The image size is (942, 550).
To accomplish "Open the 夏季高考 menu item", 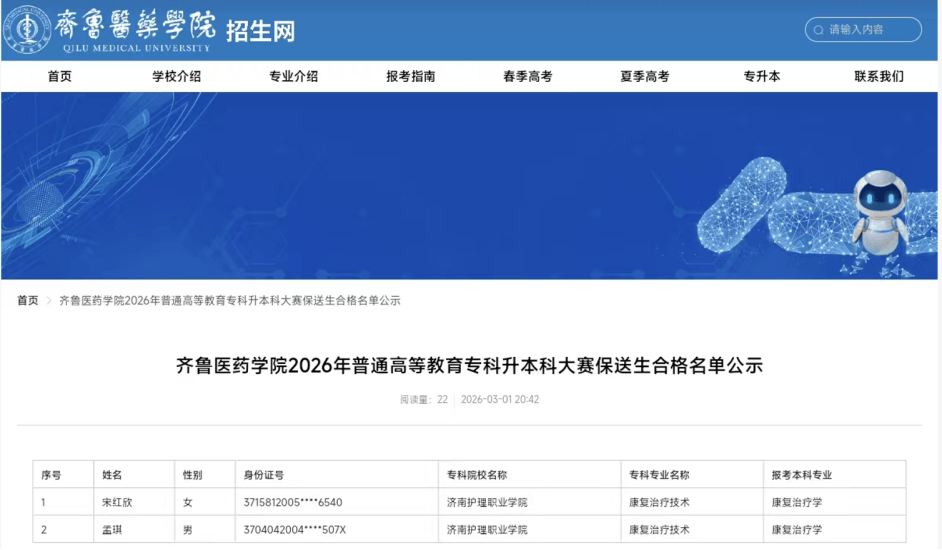I will pos(645,76).
